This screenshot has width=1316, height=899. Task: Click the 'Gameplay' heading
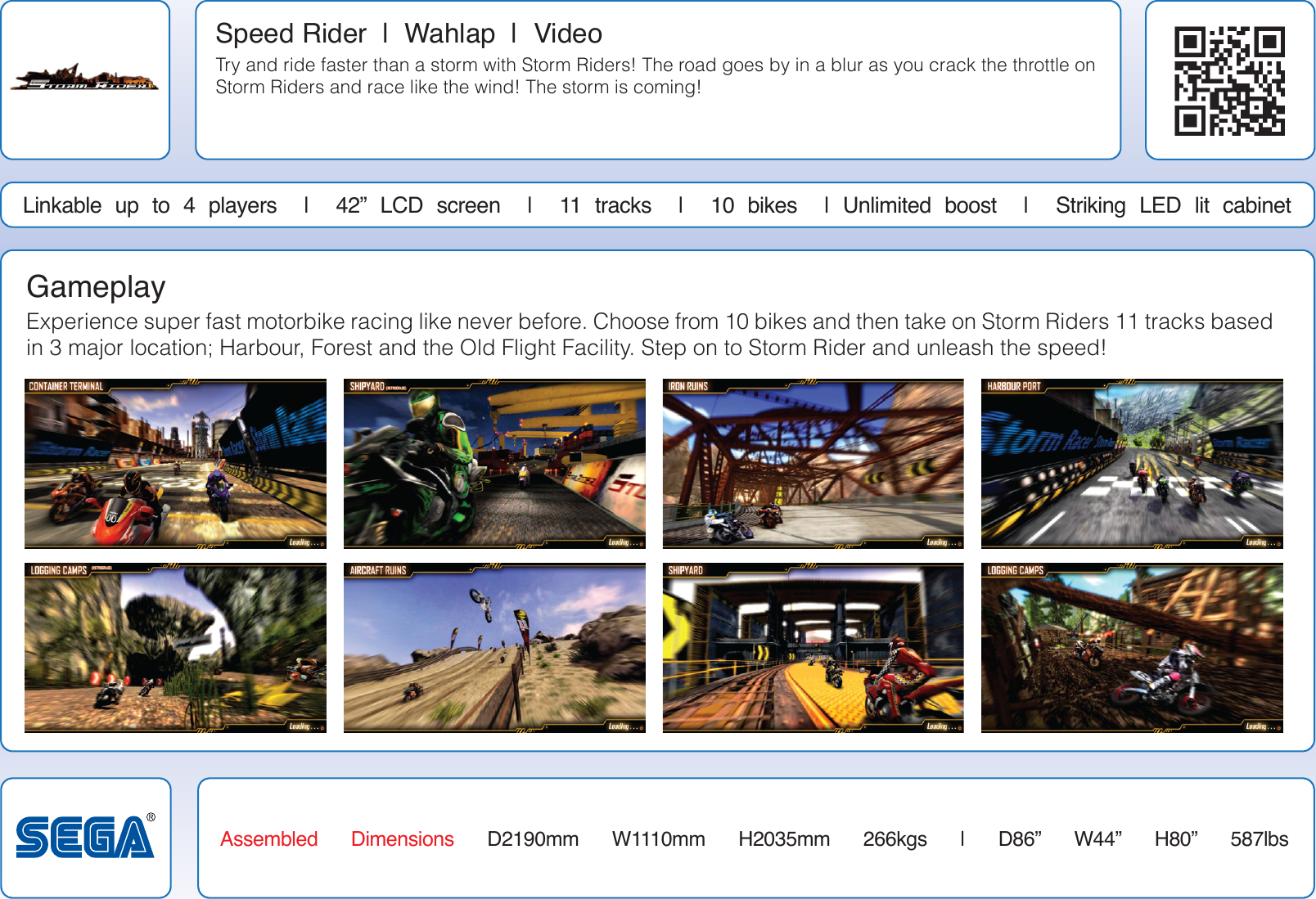(96, 287)
